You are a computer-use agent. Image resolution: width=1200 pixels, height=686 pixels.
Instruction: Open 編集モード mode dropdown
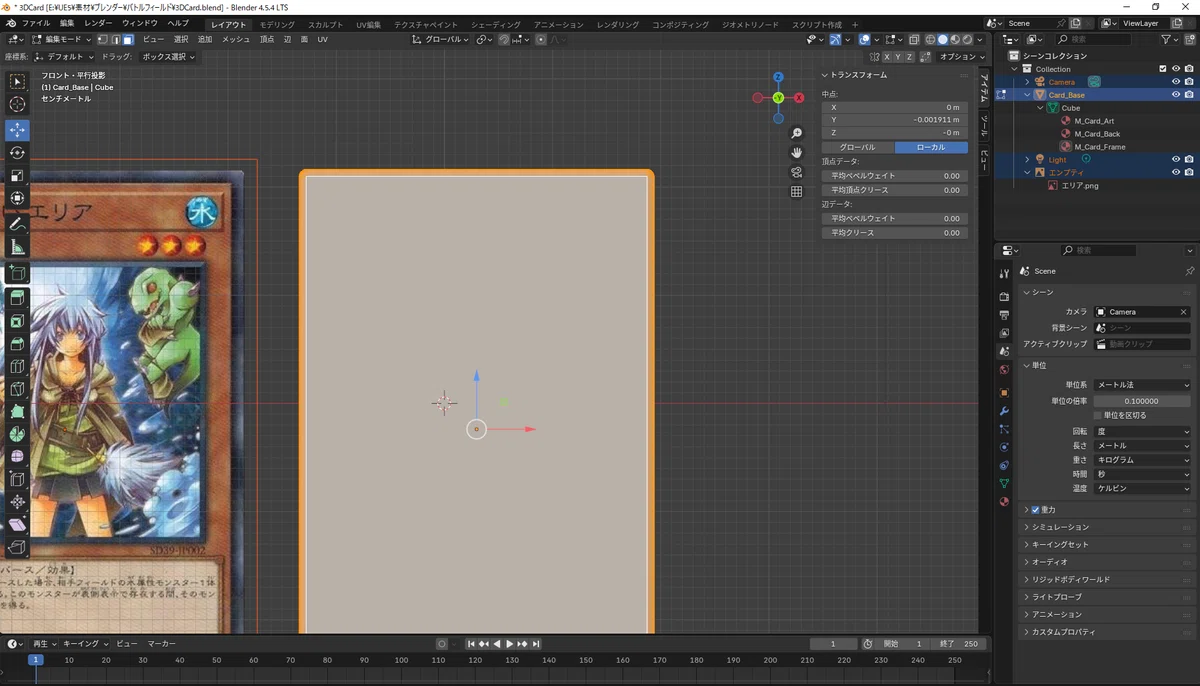click(62, 40)
